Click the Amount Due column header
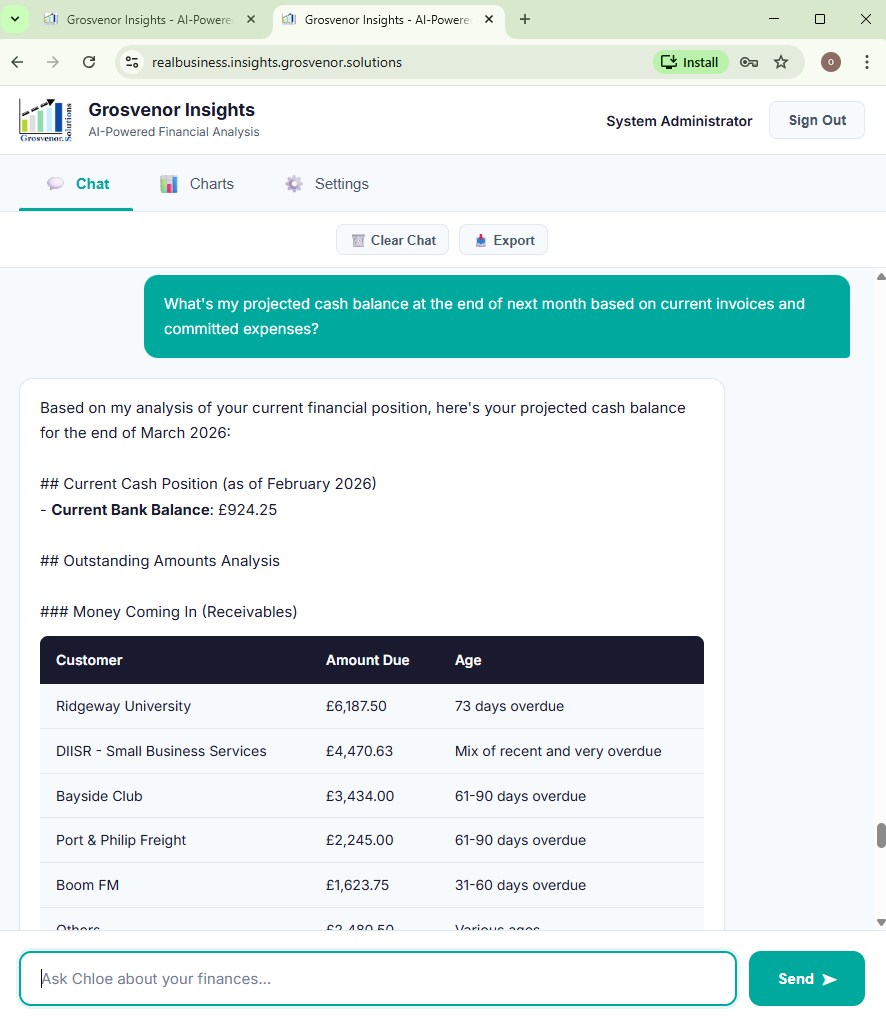 367,660
